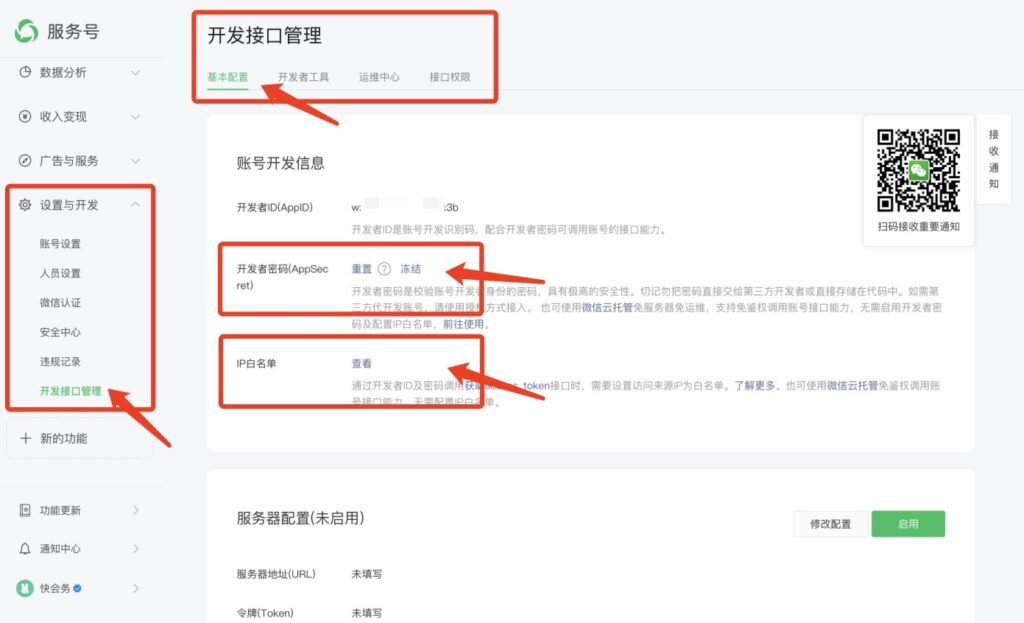The image size is (1024, 623).
Task: Click the 收入变现 yen icon
Action: pos(25,116)
